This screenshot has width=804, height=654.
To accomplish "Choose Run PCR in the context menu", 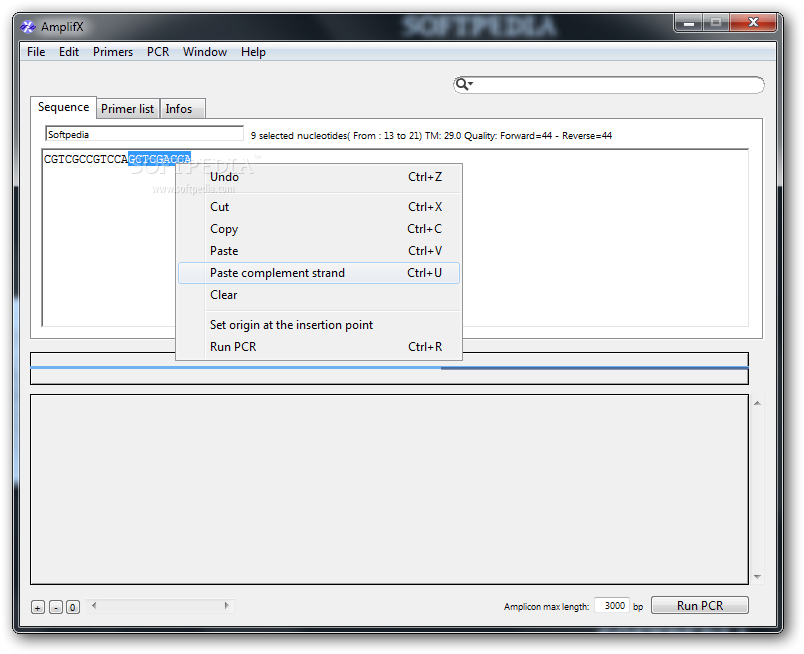I will pos(318,347).
